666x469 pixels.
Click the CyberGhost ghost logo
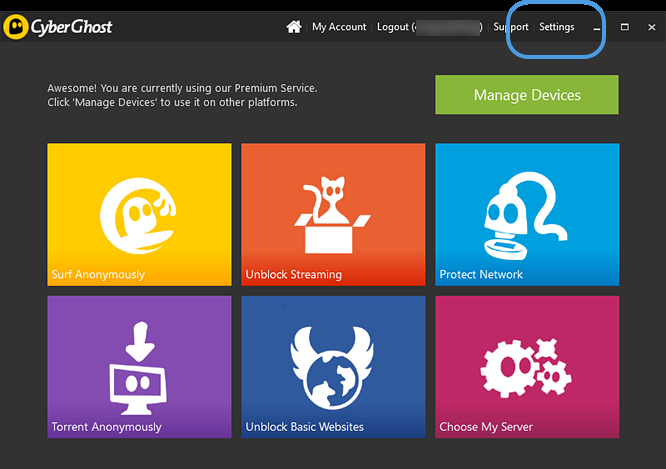coord(16,27)
